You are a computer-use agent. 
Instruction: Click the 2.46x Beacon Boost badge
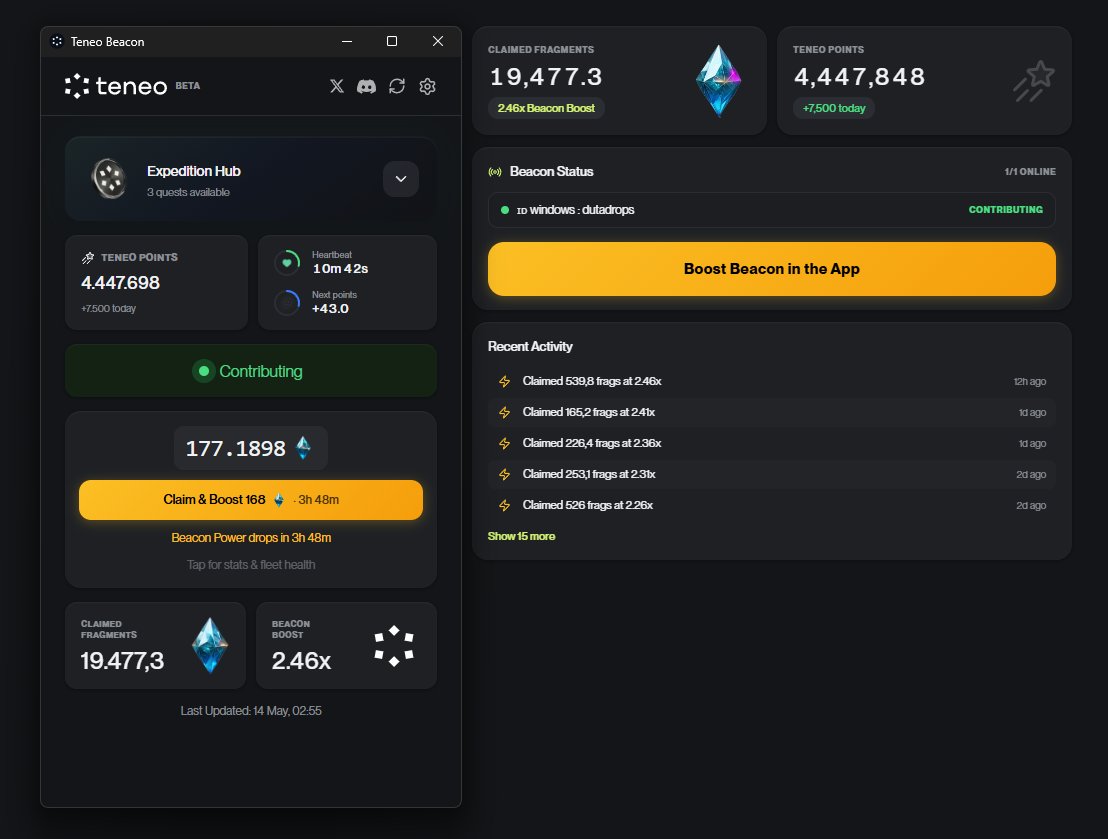(546, 108)
